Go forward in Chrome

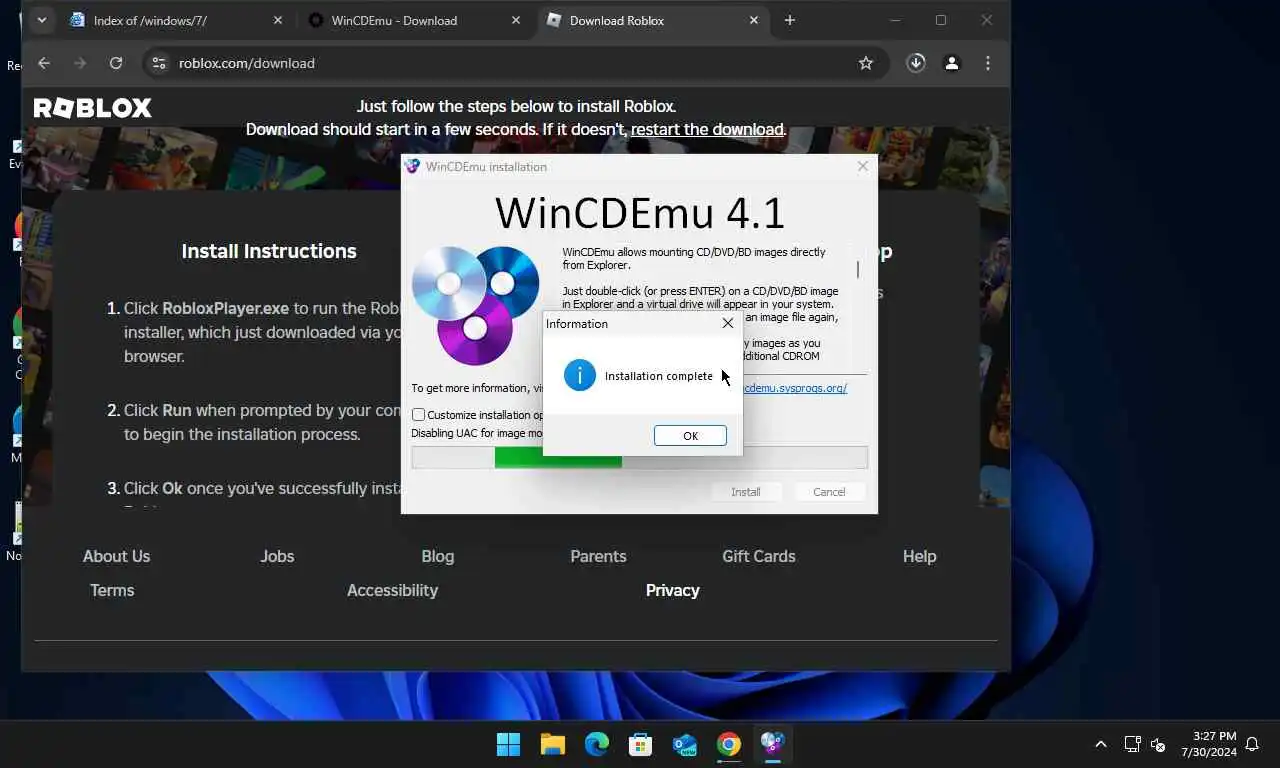[x=80, y=63]
